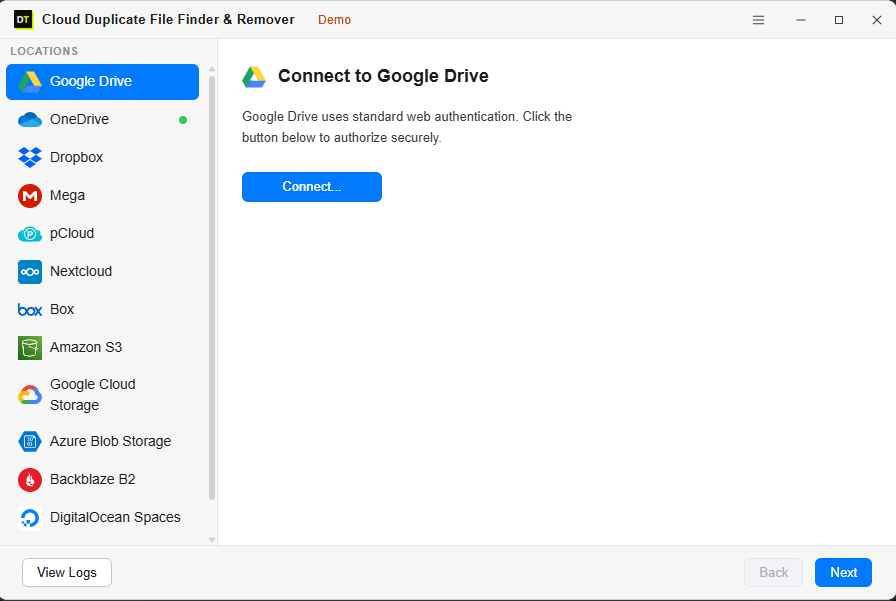The image size is (896, 601).
Task: Click the sidebar scrollbar up arrow
Action: point(212,69)
